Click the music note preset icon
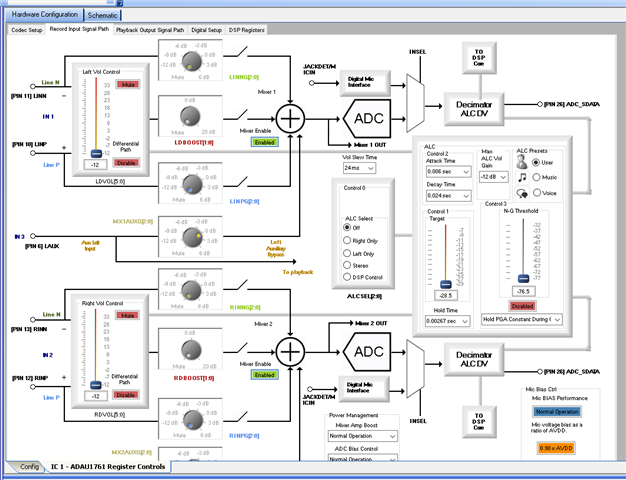This screenshot has height=480, width=626. tap(522, 177)
